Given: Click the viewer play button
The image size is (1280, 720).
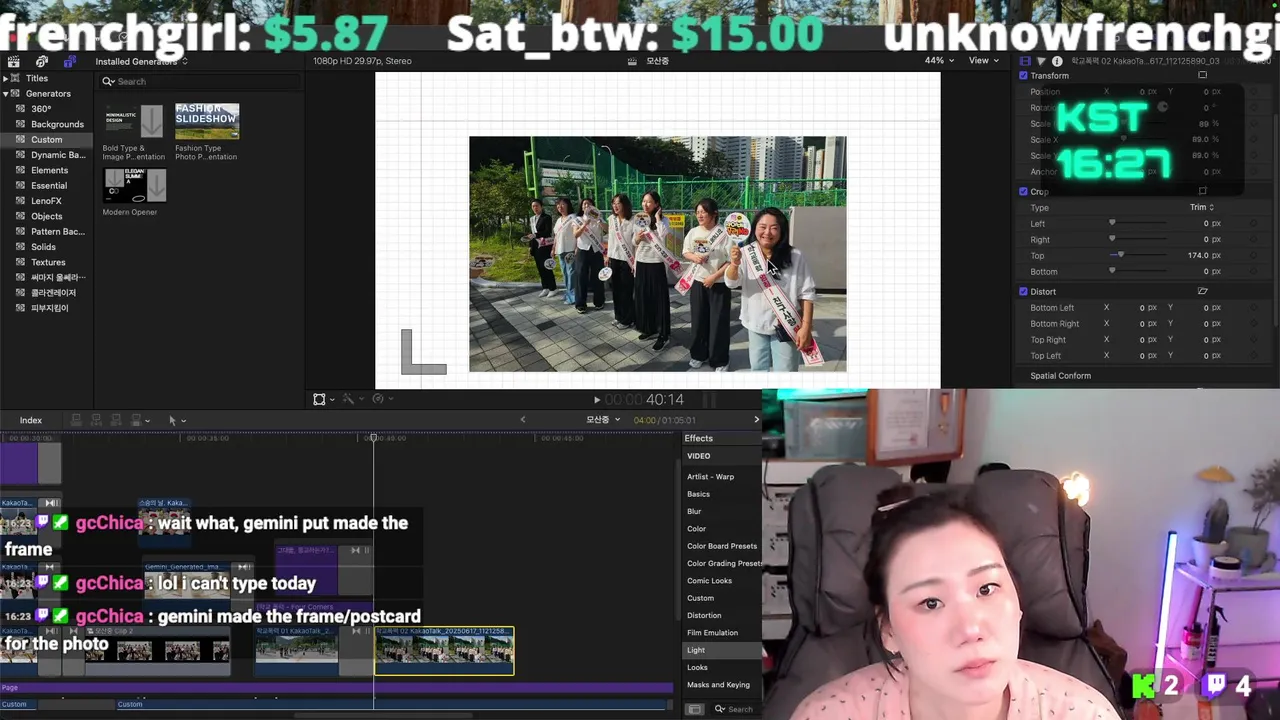Looking at the screenshot, I should (597, 400).
